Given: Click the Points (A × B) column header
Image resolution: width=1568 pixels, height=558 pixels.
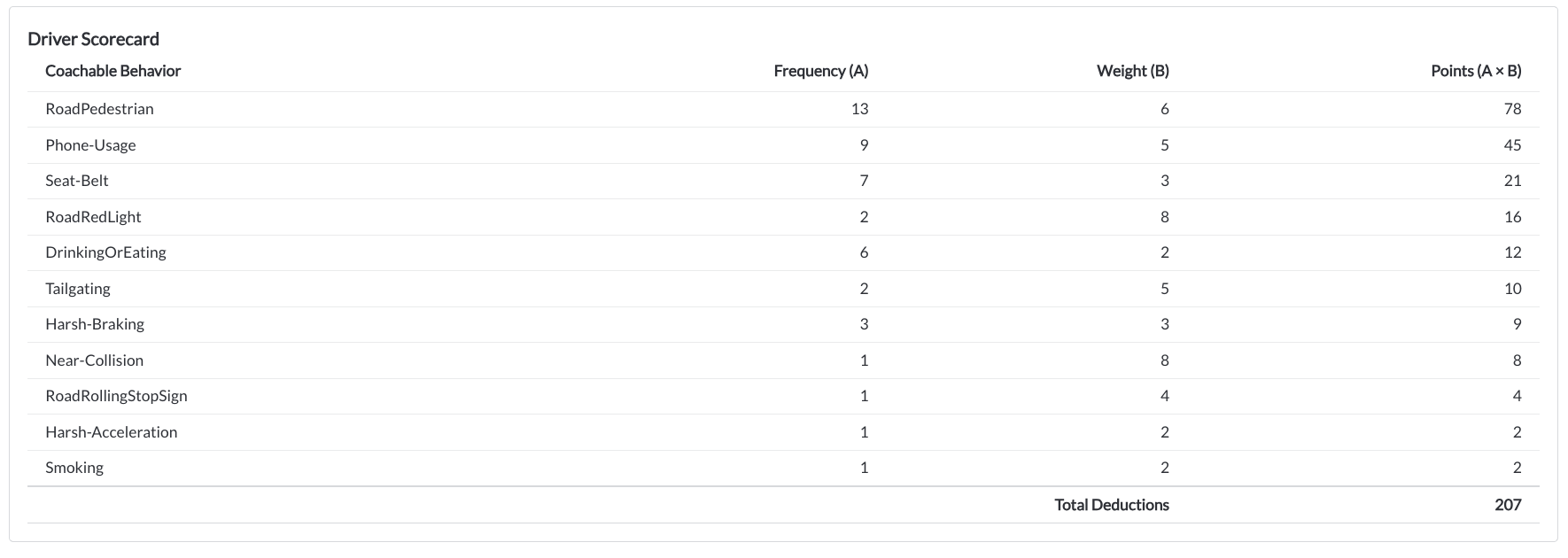Looking at the screenshot, I should point(1476,71).
